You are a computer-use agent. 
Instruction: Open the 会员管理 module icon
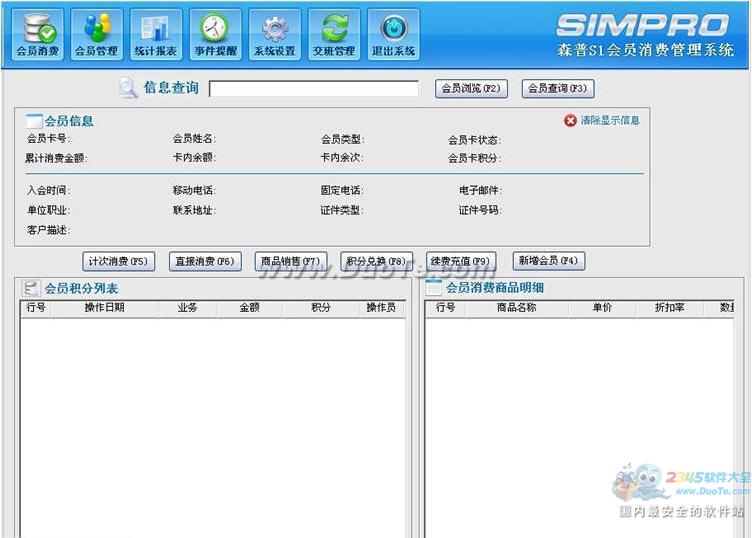(x=97, y=35)
